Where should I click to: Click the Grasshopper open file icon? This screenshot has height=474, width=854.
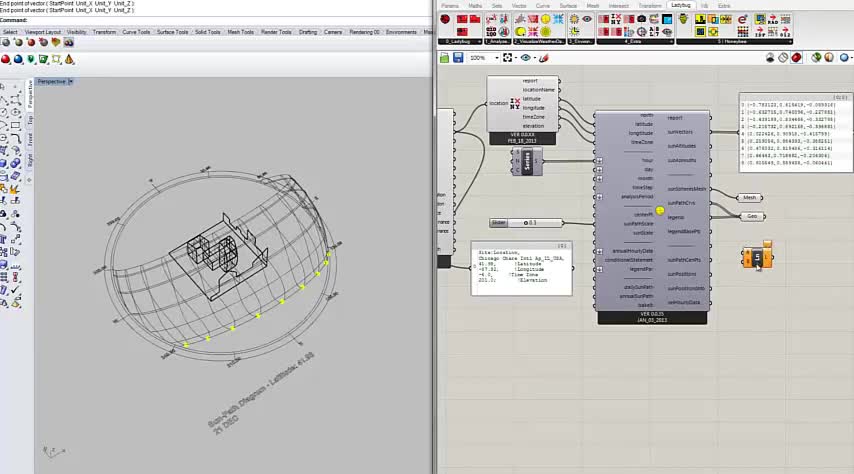point(443,58)
